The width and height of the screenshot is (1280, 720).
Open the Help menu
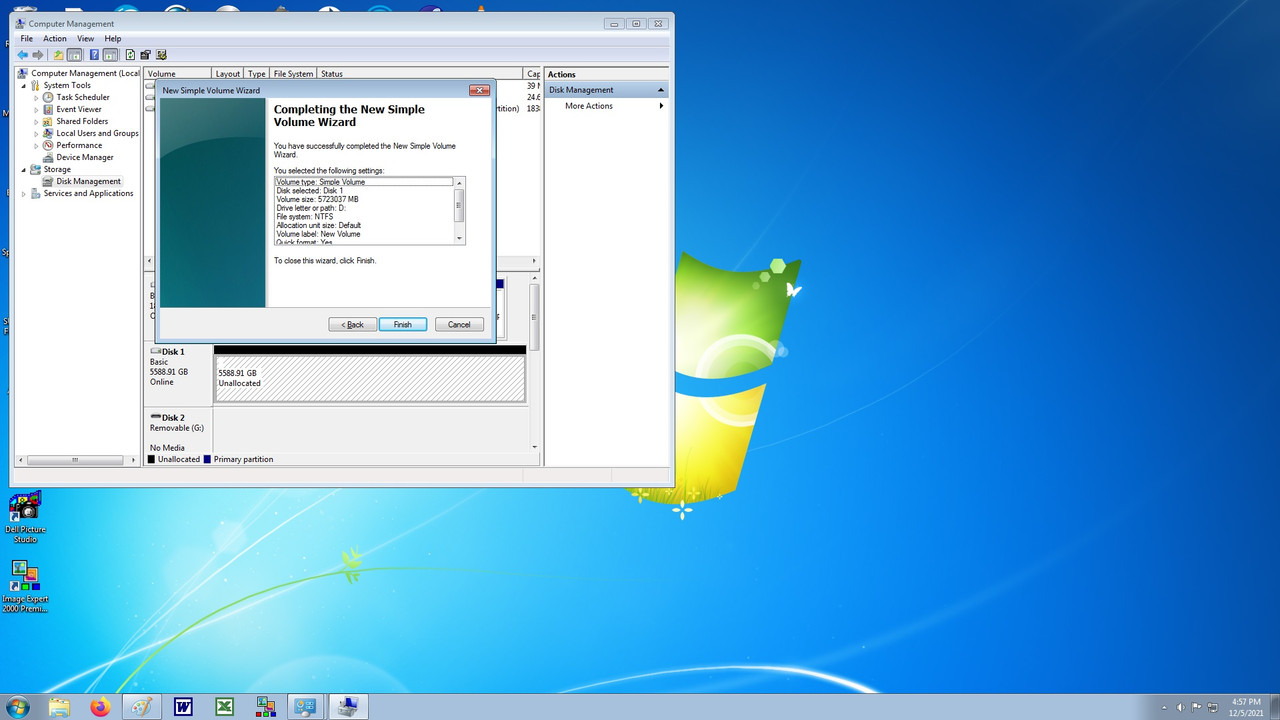113,39
